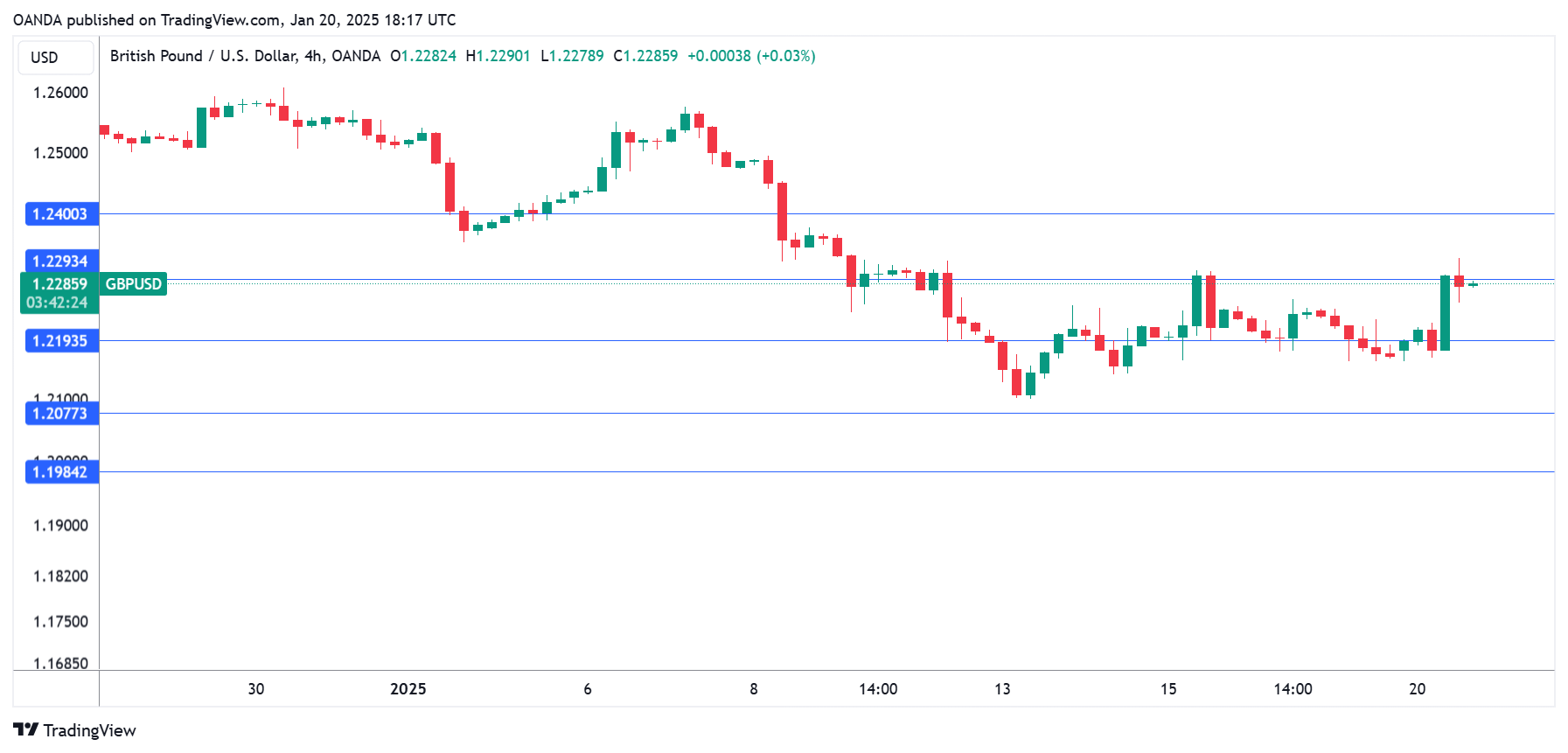1568x753 pixels.
Task: Click the TradingView logo icon
Action: 25,729
